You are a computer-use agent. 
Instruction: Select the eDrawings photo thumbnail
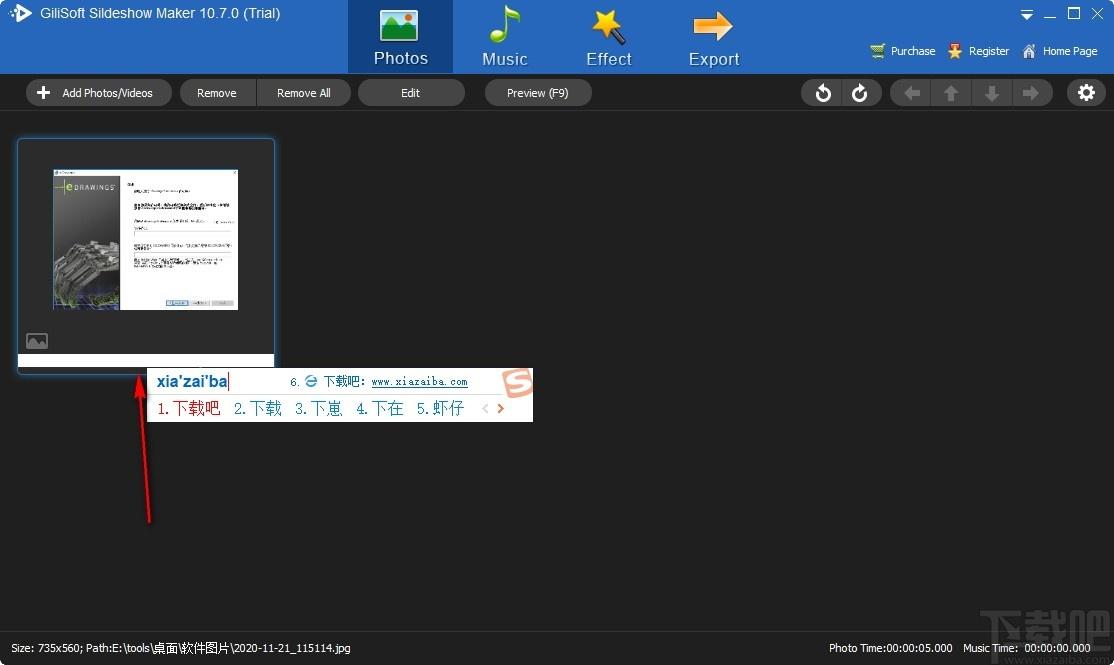click(146, 239)
